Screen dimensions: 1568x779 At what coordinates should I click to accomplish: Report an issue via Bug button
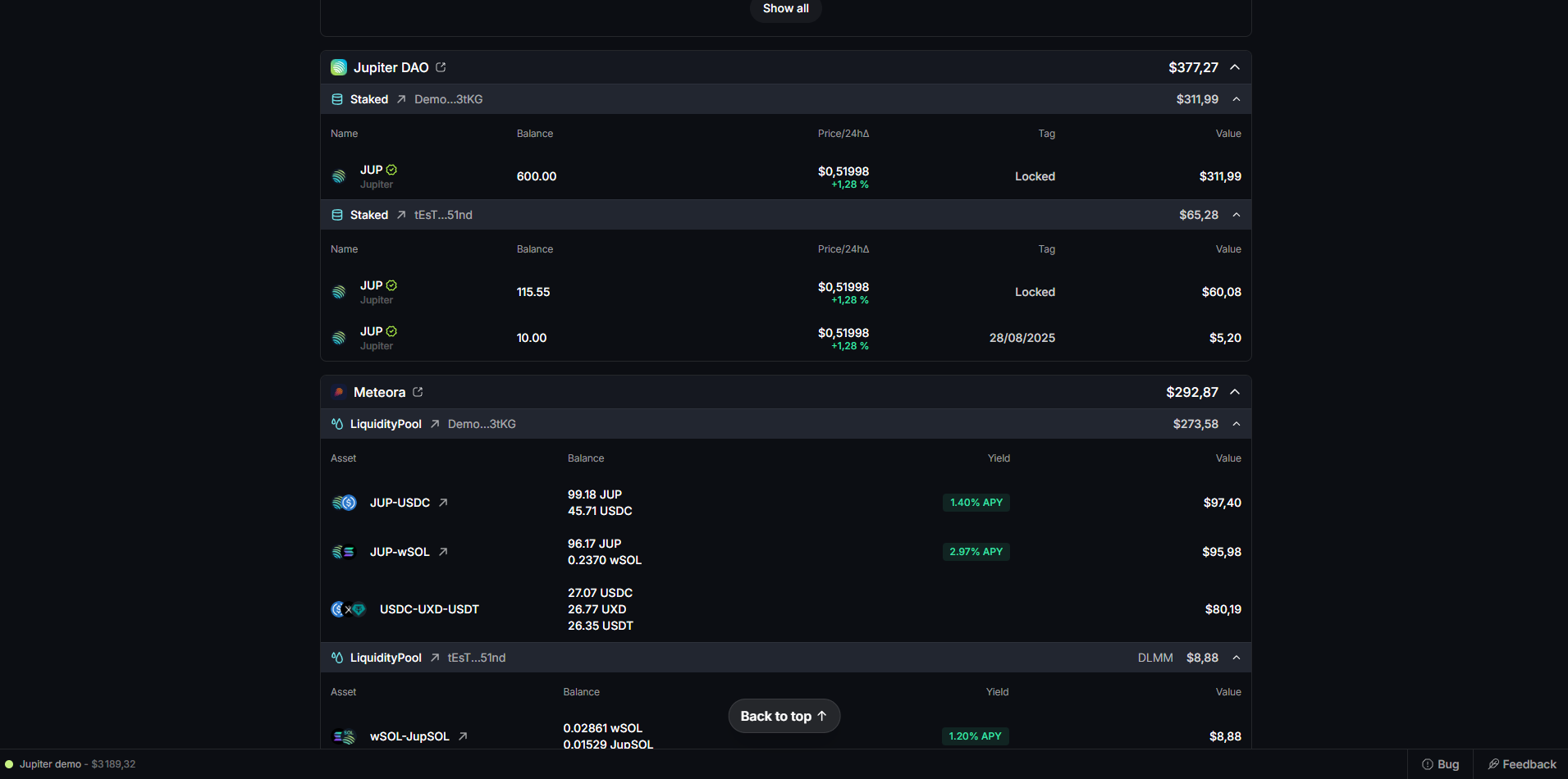point(1441,764)
